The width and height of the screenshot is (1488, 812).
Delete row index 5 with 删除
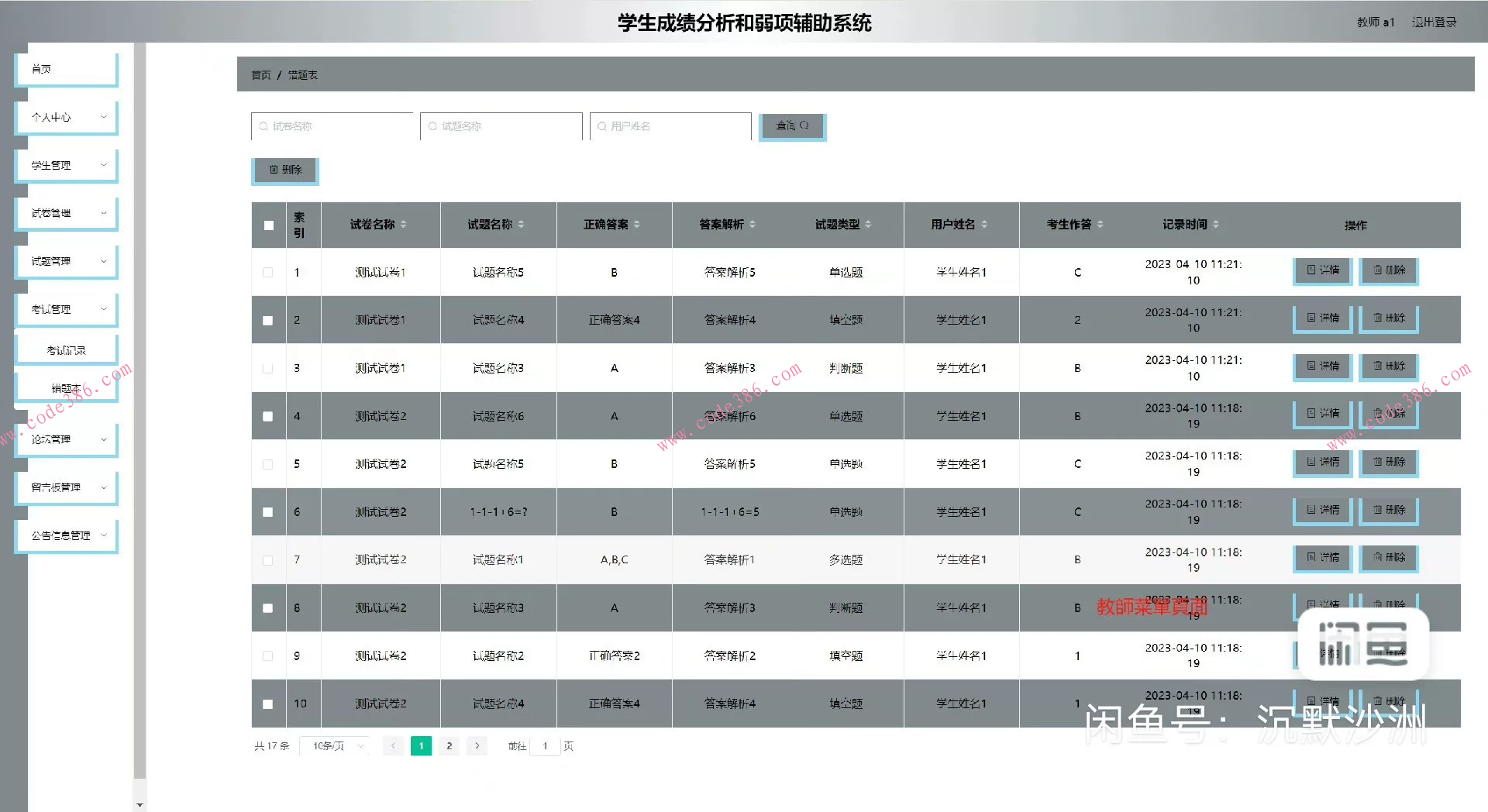tap(1390, 463)
